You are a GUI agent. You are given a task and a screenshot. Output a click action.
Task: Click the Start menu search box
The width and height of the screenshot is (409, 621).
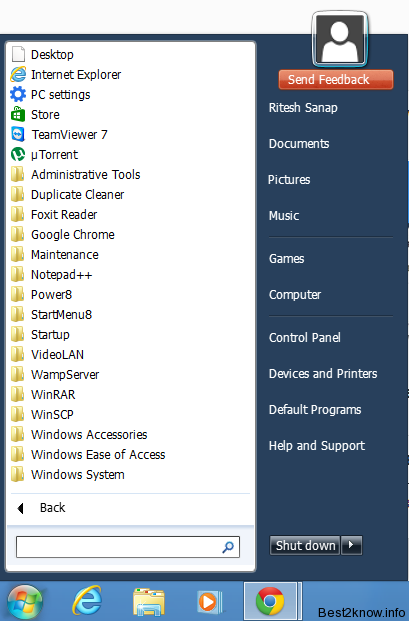127,547
